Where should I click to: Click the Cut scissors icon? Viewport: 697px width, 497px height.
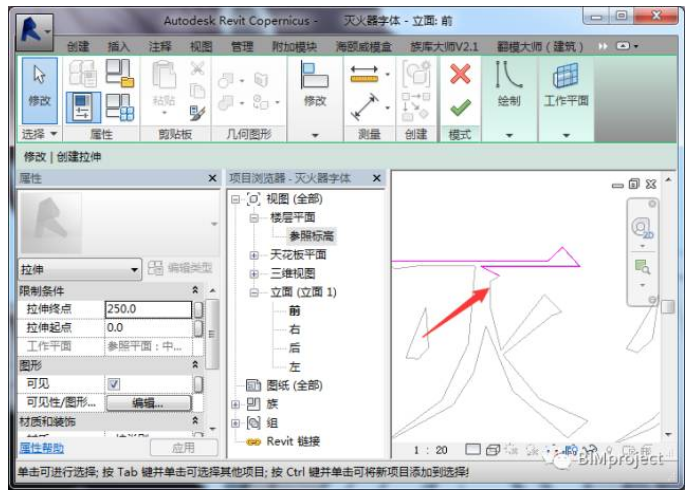197,68
